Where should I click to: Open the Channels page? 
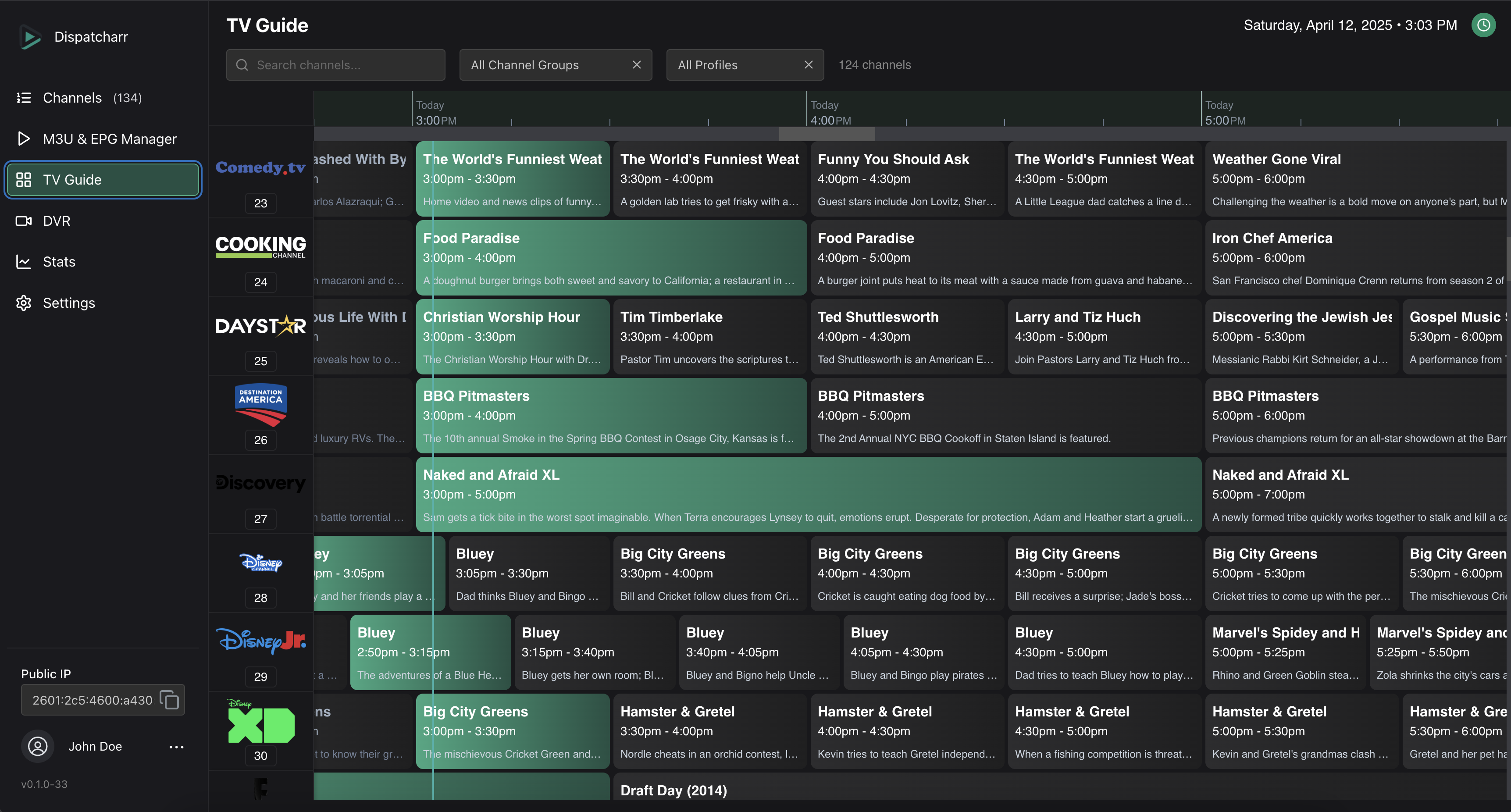(x=72, y=98)
